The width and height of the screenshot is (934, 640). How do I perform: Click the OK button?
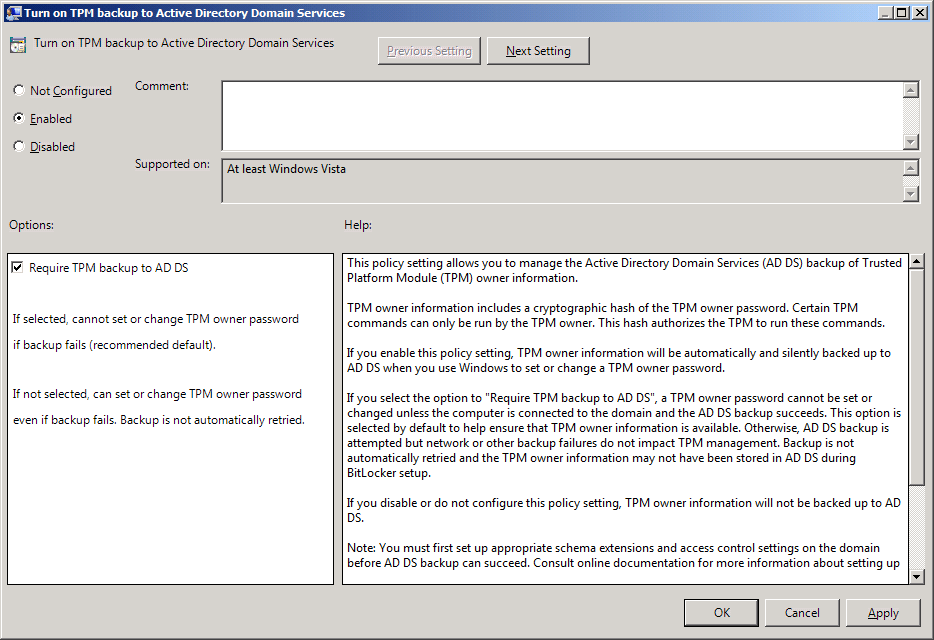pyautogui.click(x=721, y=613)
